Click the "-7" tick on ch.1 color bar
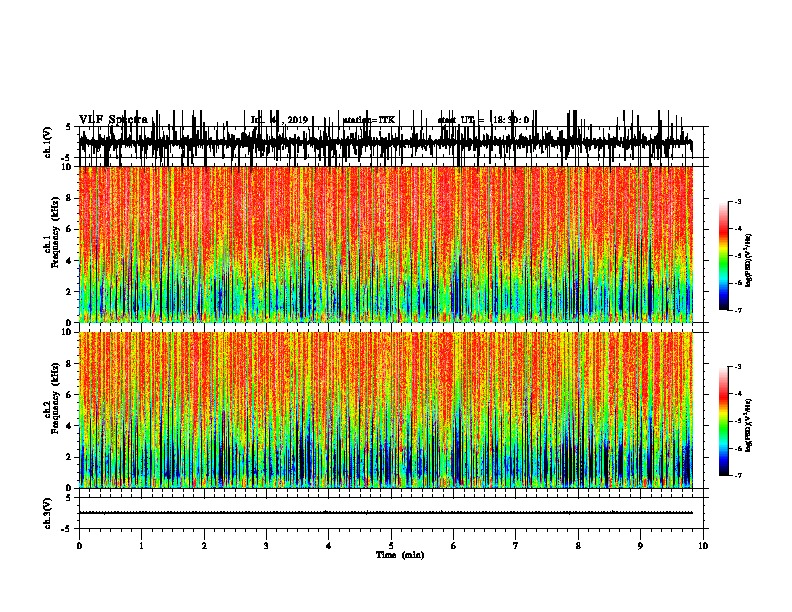The height and width of the screenshot is (612, 792). 738,310
